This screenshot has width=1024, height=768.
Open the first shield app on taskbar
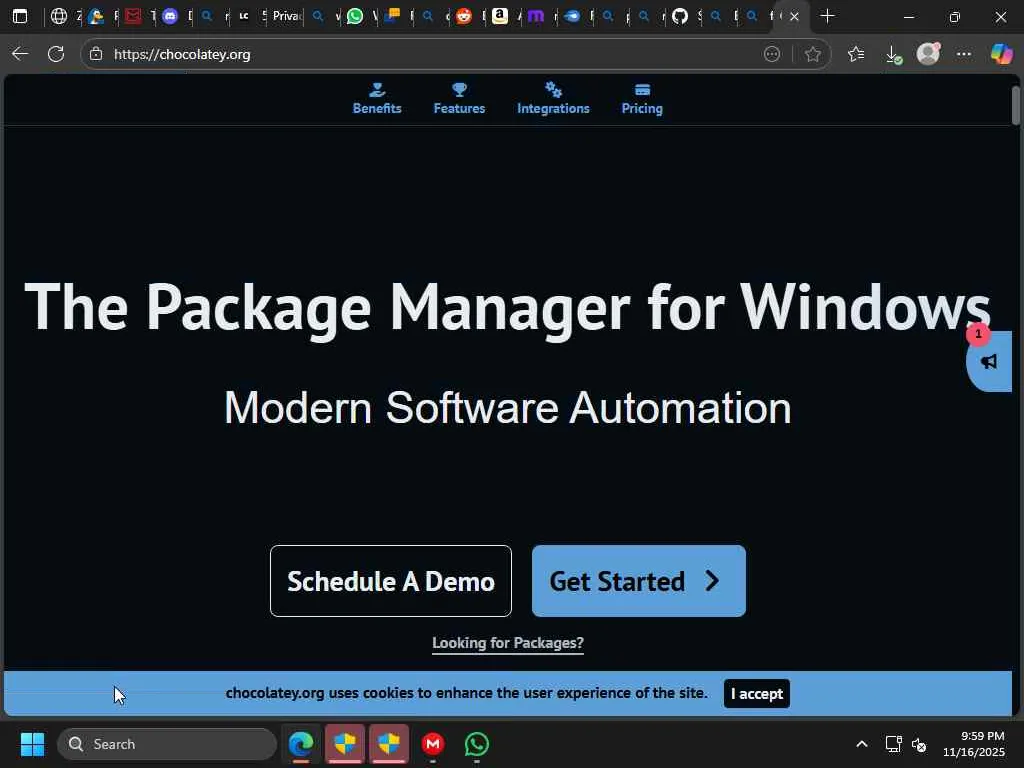[x=345, y=744]
